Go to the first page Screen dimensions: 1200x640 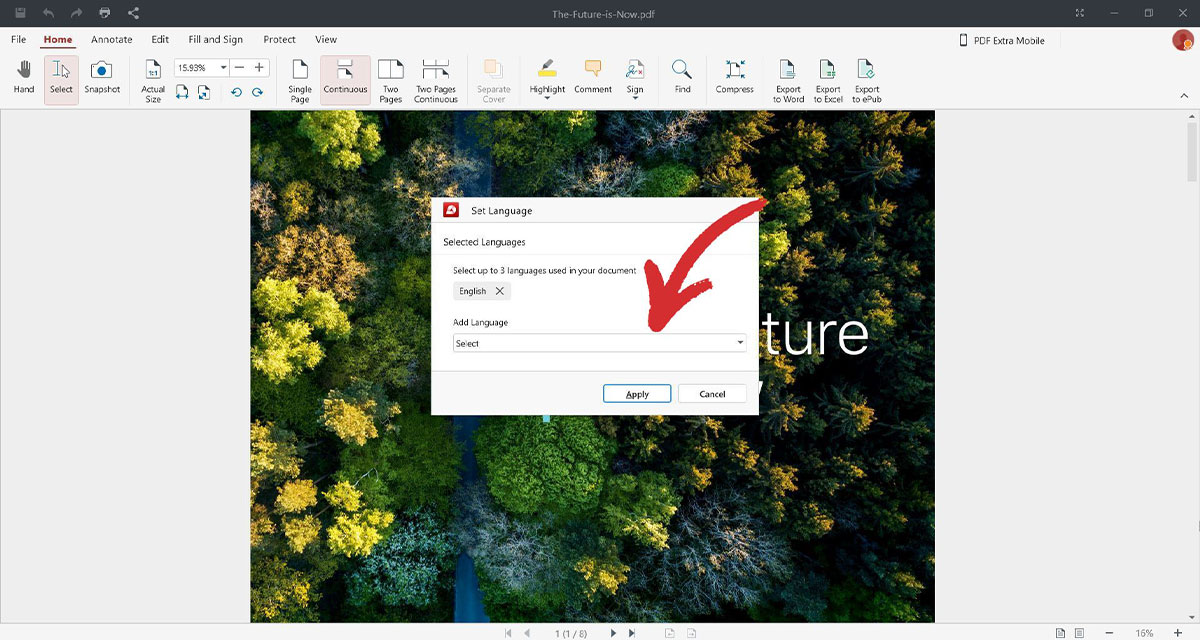(508, 633)
